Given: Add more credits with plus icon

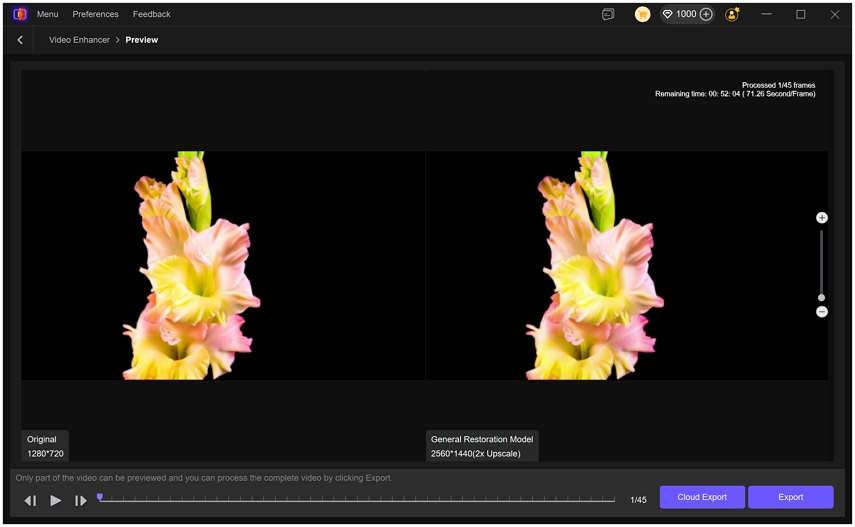Looking at the screenshot, I should [x=706, y=14].
